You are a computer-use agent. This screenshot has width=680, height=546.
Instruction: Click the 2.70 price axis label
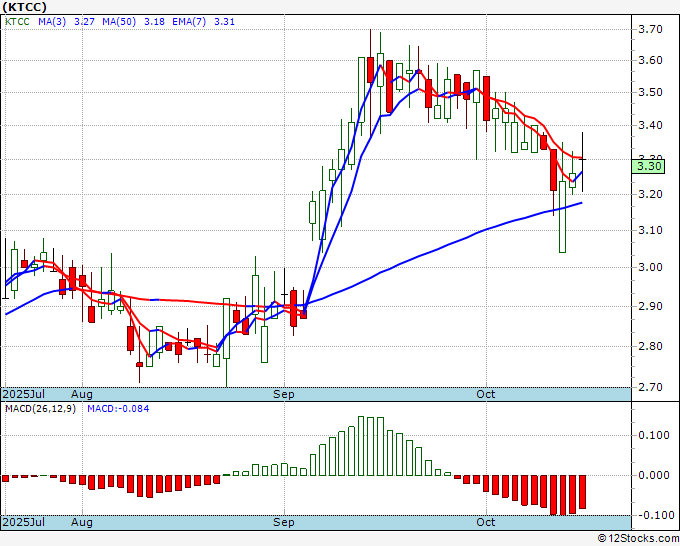[651, 387]
